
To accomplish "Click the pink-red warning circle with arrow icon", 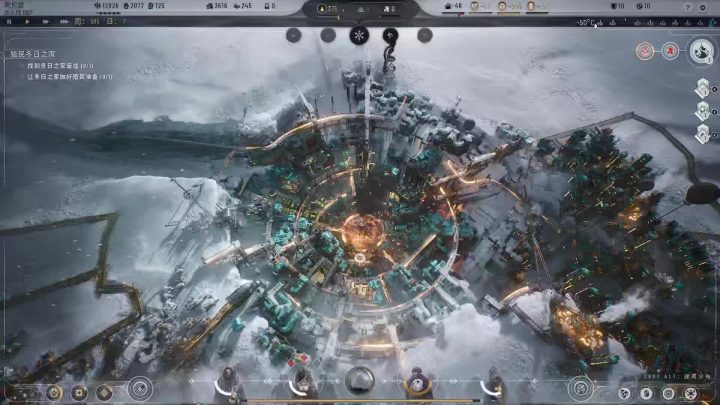I will pyautogui.click(x=645, y=51).
